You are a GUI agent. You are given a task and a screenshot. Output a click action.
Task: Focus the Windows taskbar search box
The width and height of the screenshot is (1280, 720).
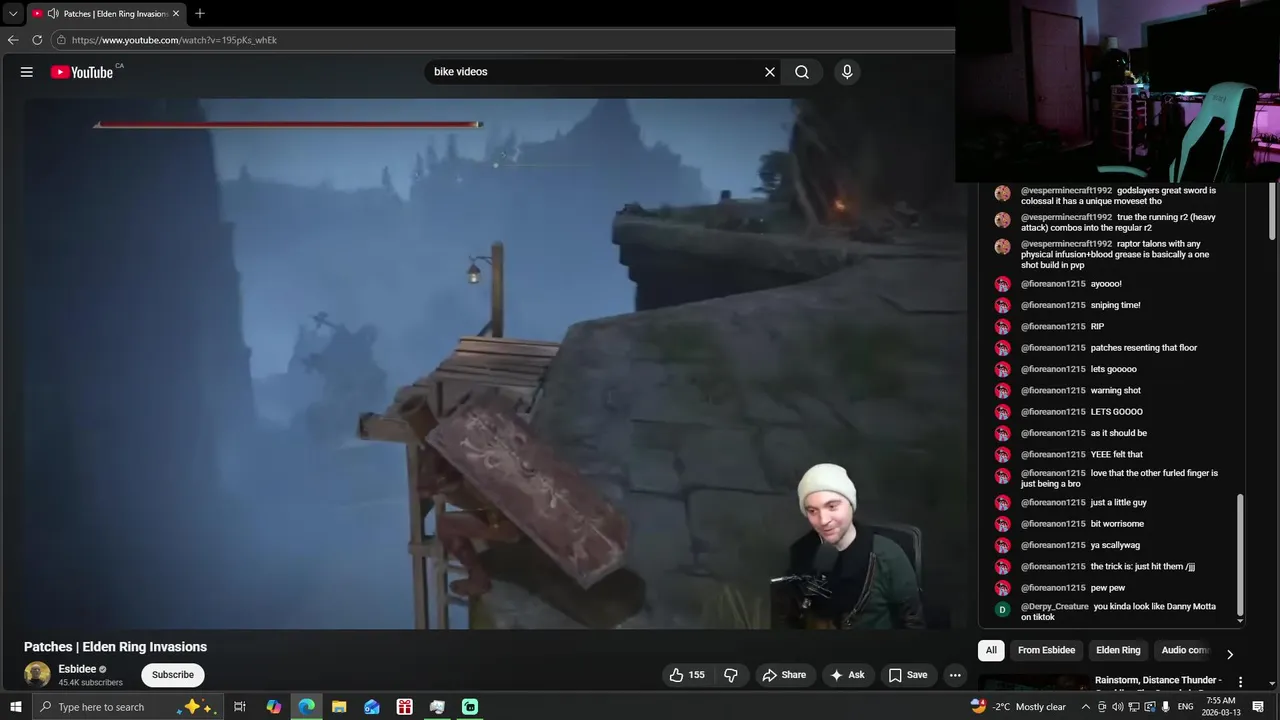(126, 707)
